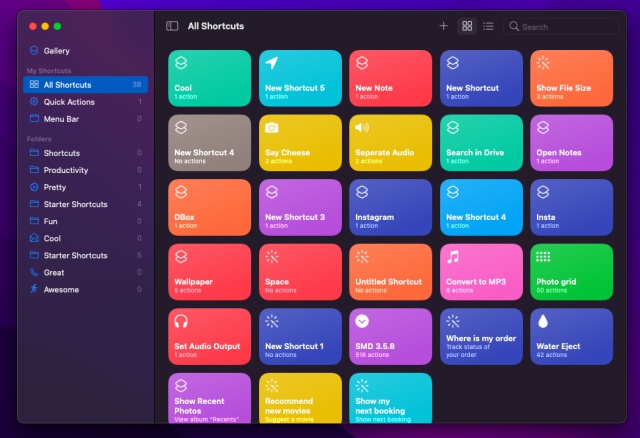This screenshot has width=640, height=438.
Task: Open Gallery in the sidebar
Action: [56, 50]
